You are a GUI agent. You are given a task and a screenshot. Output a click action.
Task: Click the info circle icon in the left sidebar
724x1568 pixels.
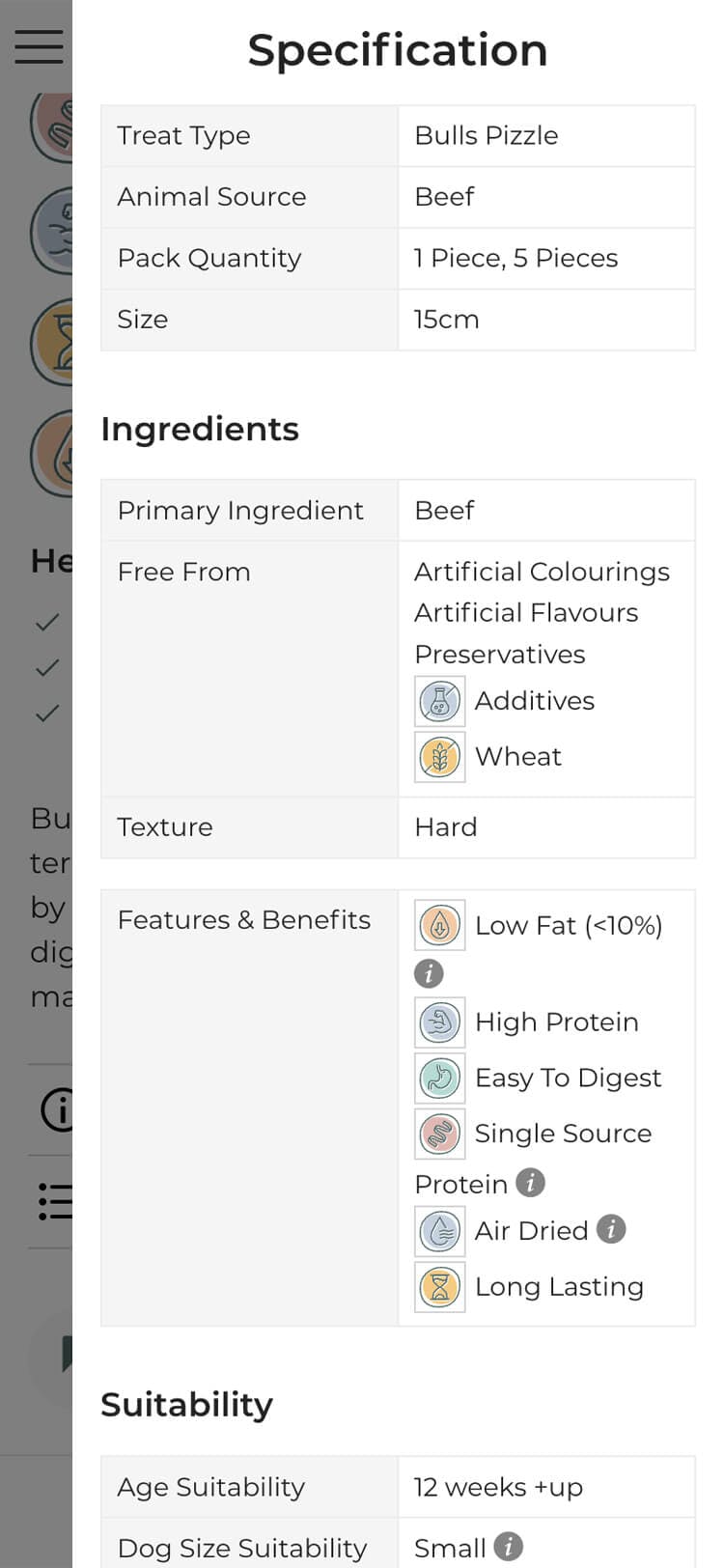pyautogui.click(x=58, y=1110)
